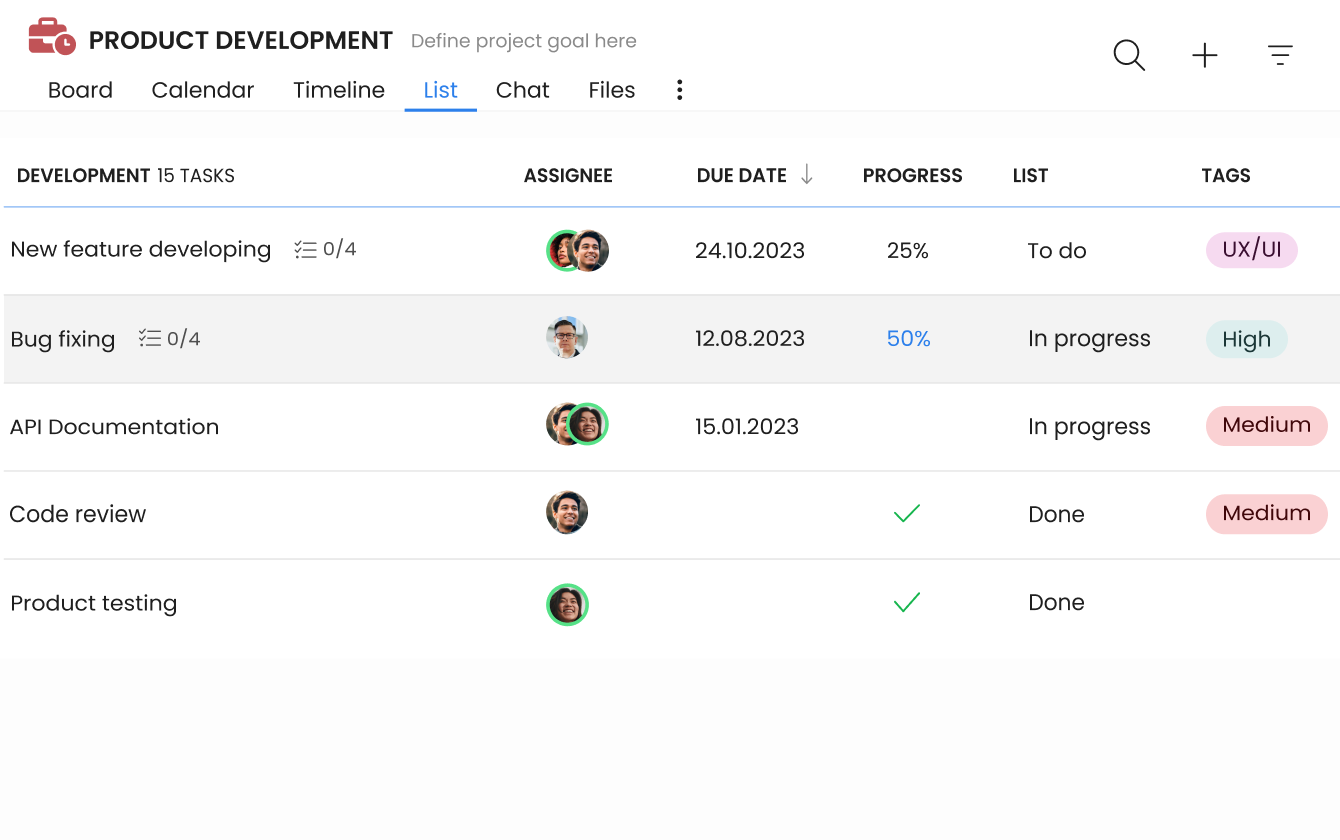The image size is (1340, 840).
Task: Click the Product Development briefcase icon
Action: [x=51, y=37]
